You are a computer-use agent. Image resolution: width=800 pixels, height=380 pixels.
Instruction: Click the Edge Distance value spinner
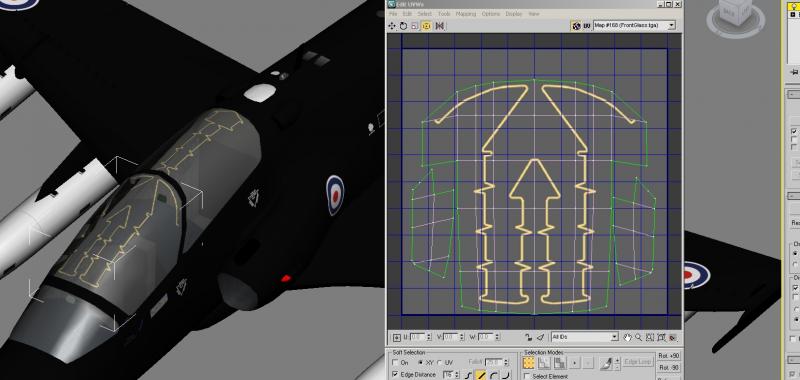(x=457, y=375)
